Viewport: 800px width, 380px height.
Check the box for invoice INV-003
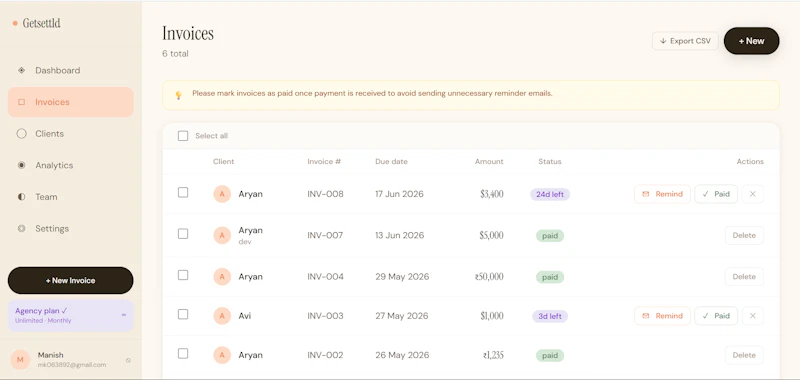click(183, 314)
